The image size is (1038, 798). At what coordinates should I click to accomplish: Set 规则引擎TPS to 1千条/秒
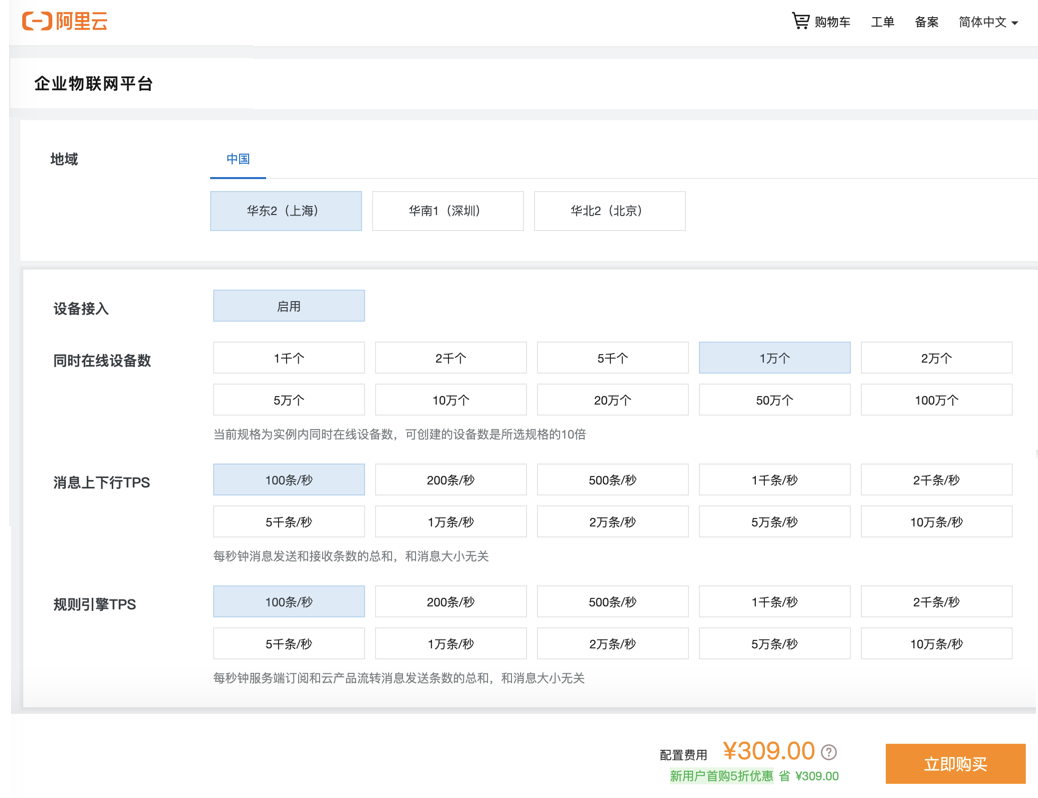pyautogui.click(x=775, y=602)
